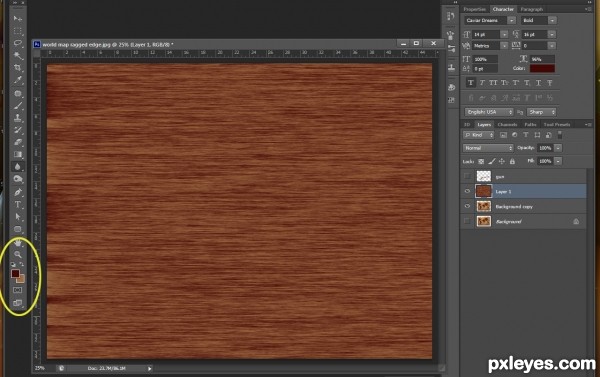Toggle Faux Bold text style

coord(471,83)
